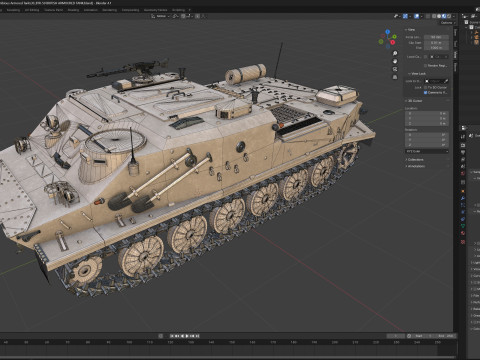Click the red X axis on navigation gizmo
Image resolution: width=480 pixels, height=360 pixels.
pos(393,42)
